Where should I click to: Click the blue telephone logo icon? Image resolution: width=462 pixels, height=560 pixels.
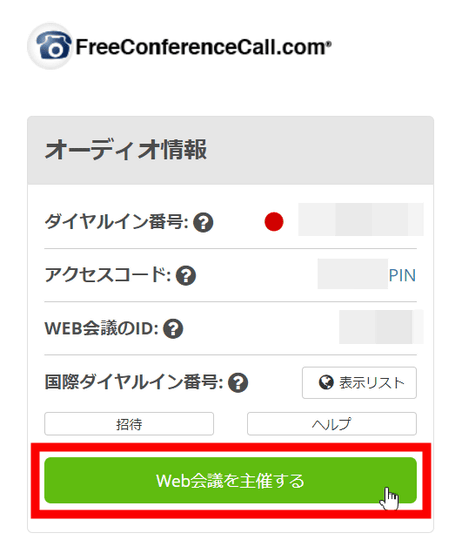[x=51, y=46]
